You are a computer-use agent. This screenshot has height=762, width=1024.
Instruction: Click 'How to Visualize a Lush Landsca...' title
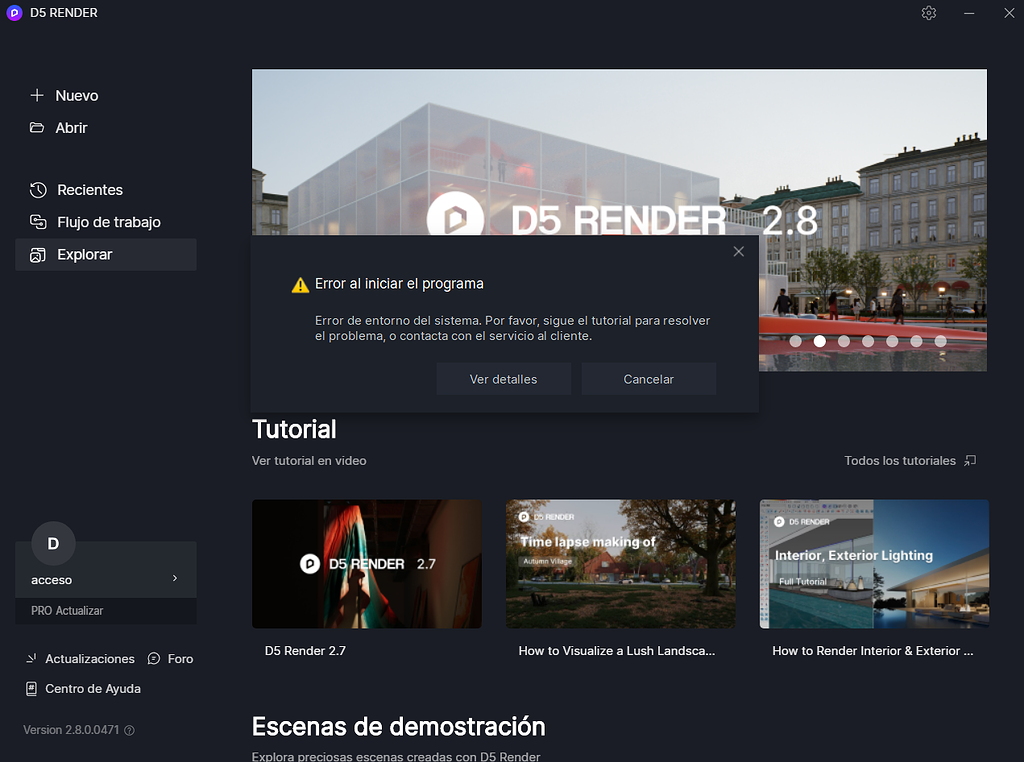tap(616, 651)
